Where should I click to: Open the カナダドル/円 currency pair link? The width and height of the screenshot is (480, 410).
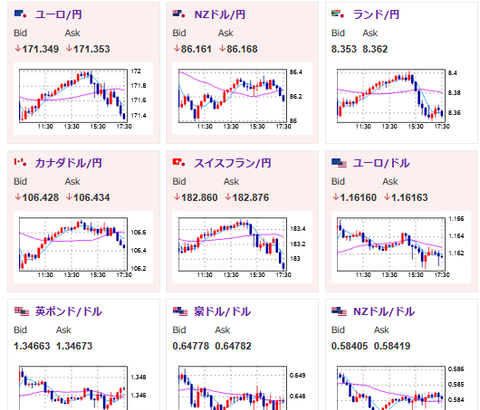click(x=68, y=163)
